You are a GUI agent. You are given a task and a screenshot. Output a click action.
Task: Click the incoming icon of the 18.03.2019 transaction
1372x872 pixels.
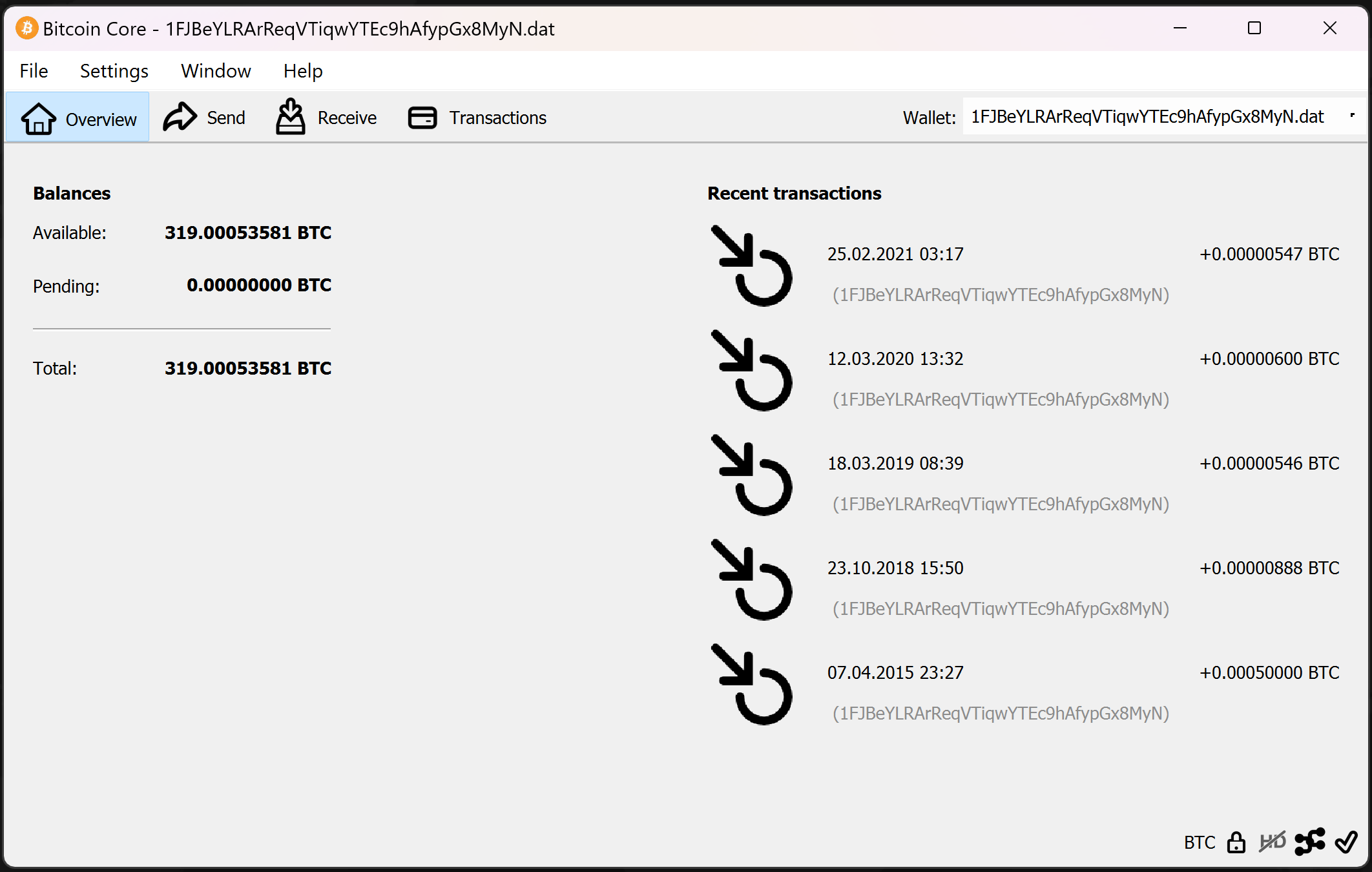752,476
